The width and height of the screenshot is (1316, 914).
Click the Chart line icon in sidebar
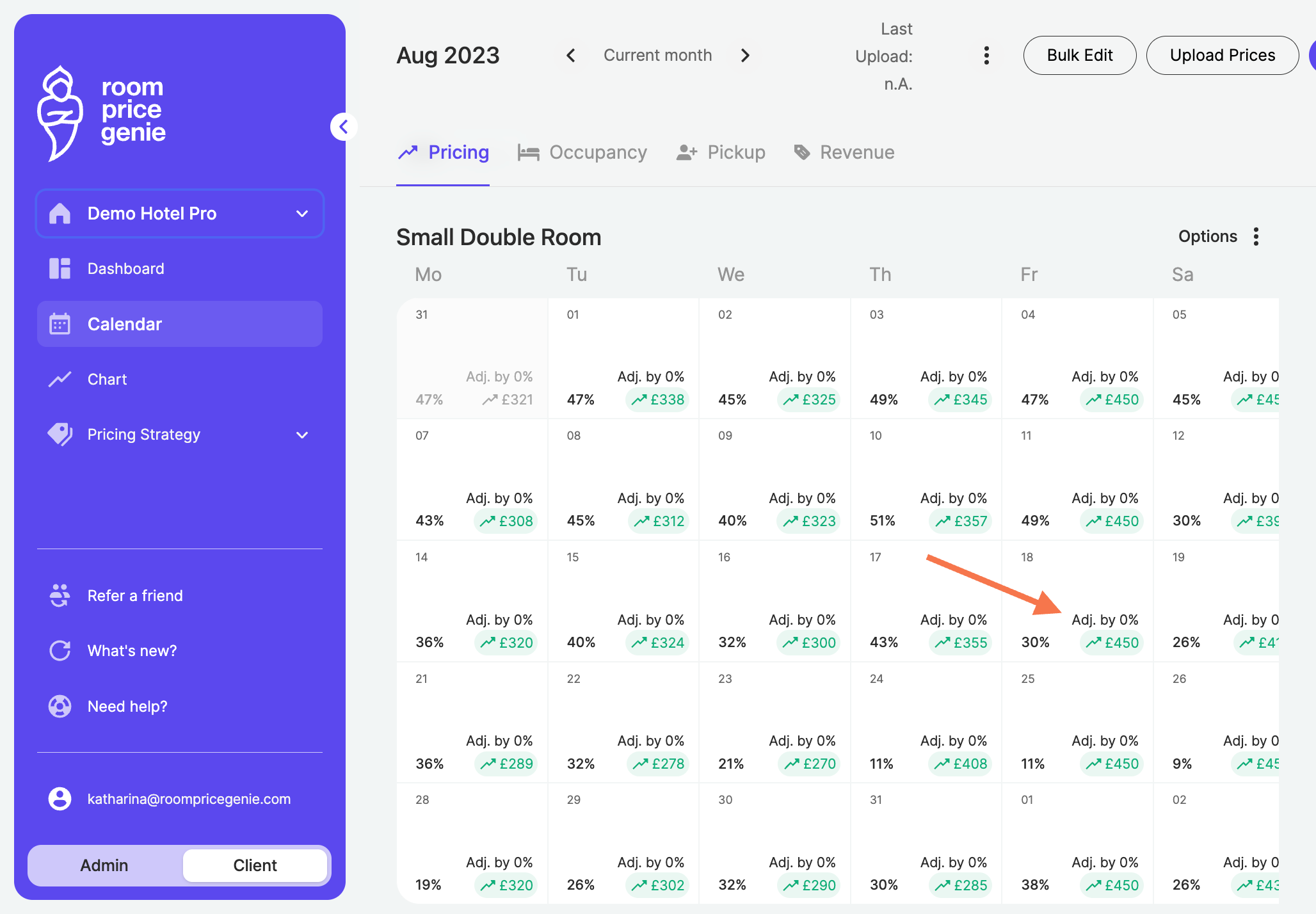(60, 379)
